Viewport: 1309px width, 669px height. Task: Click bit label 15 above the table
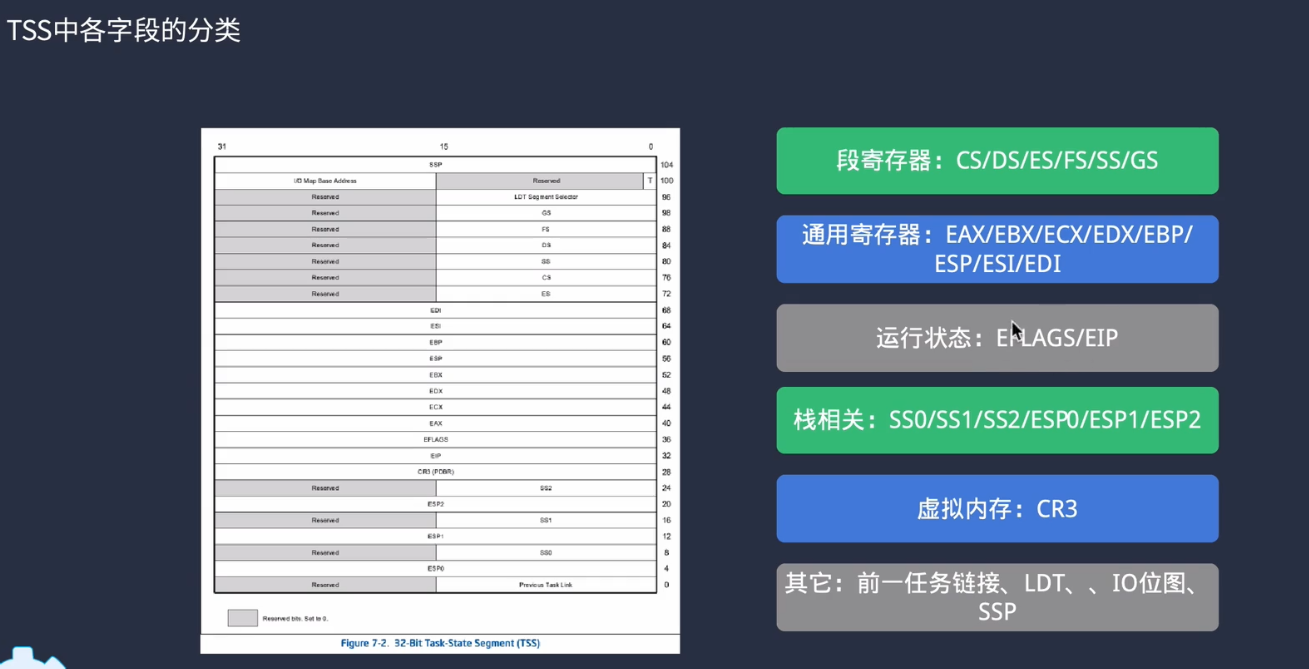[x=444, y=147]
